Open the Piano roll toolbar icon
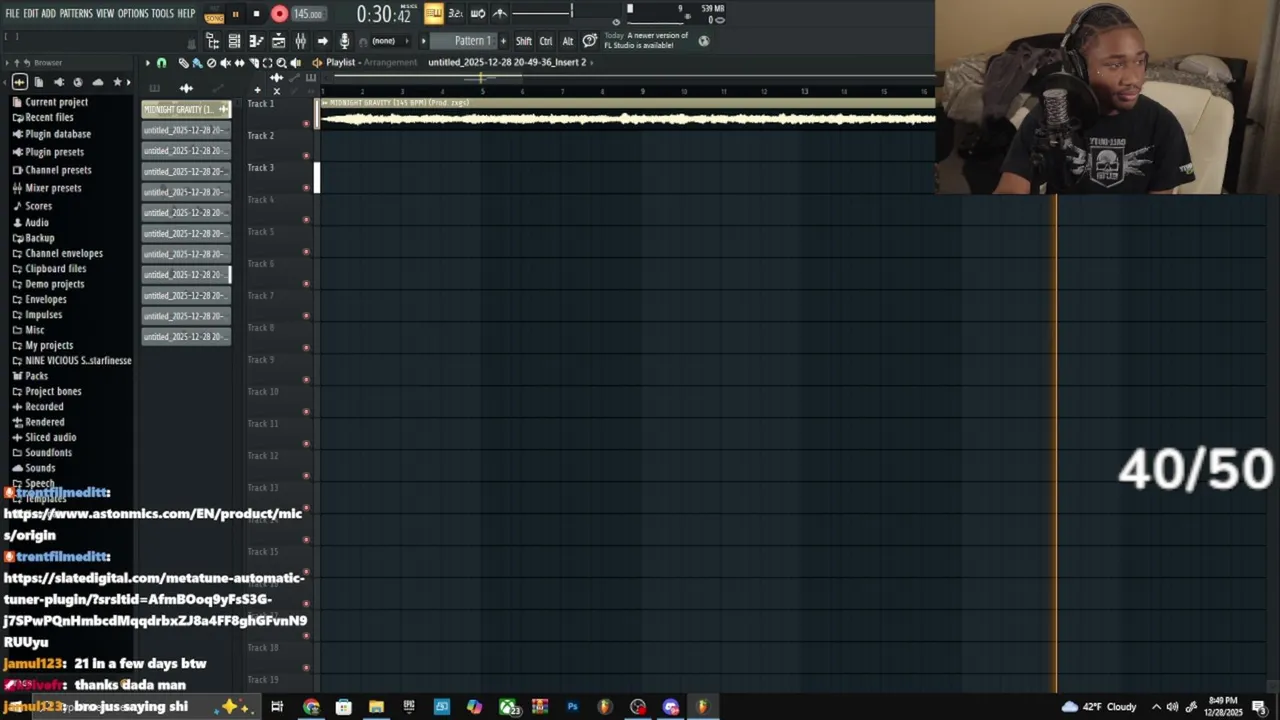The image size is (1280, 720). click(256, 41)
